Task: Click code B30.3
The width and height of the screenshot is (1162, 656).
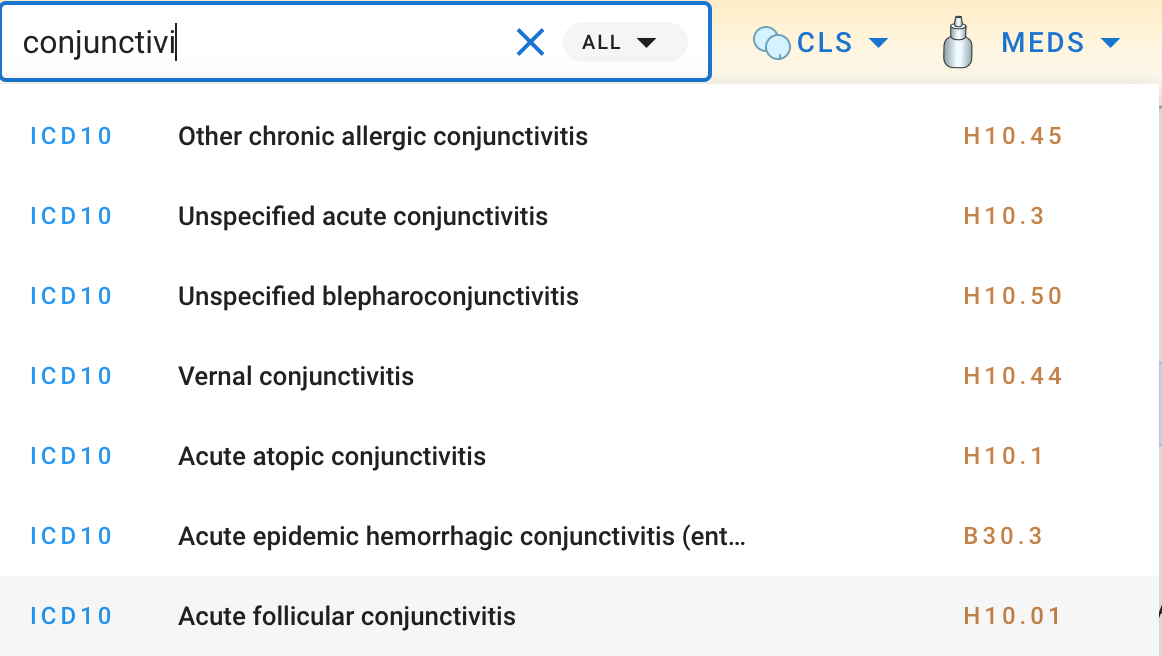Action: 1003,536
